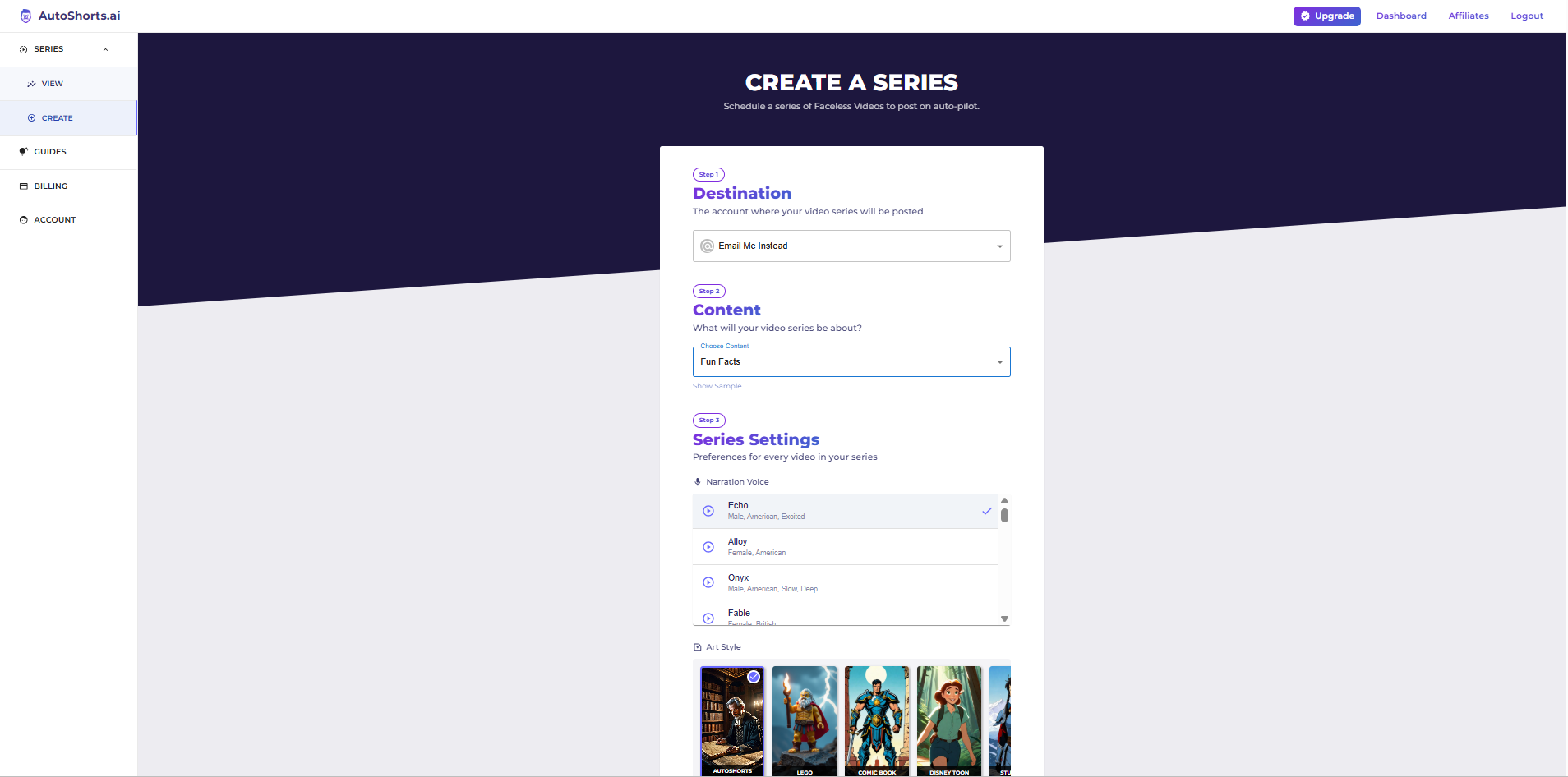Select the Echo narration voice
Viewport: 1568px width, 777px height.
pyautogui.click(x=846, y=511)
